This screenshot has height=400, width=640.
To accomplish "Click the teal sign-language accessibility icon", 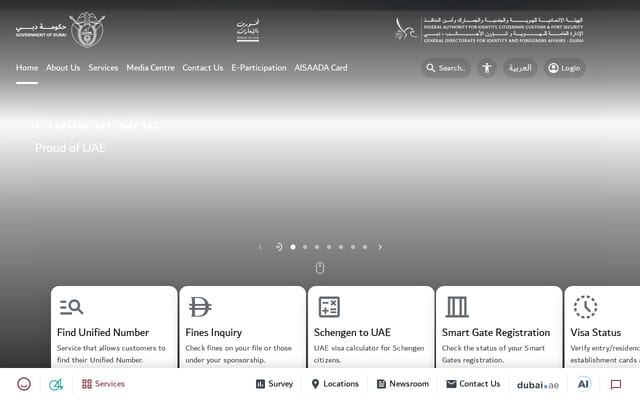I will (x=56, y=384).
